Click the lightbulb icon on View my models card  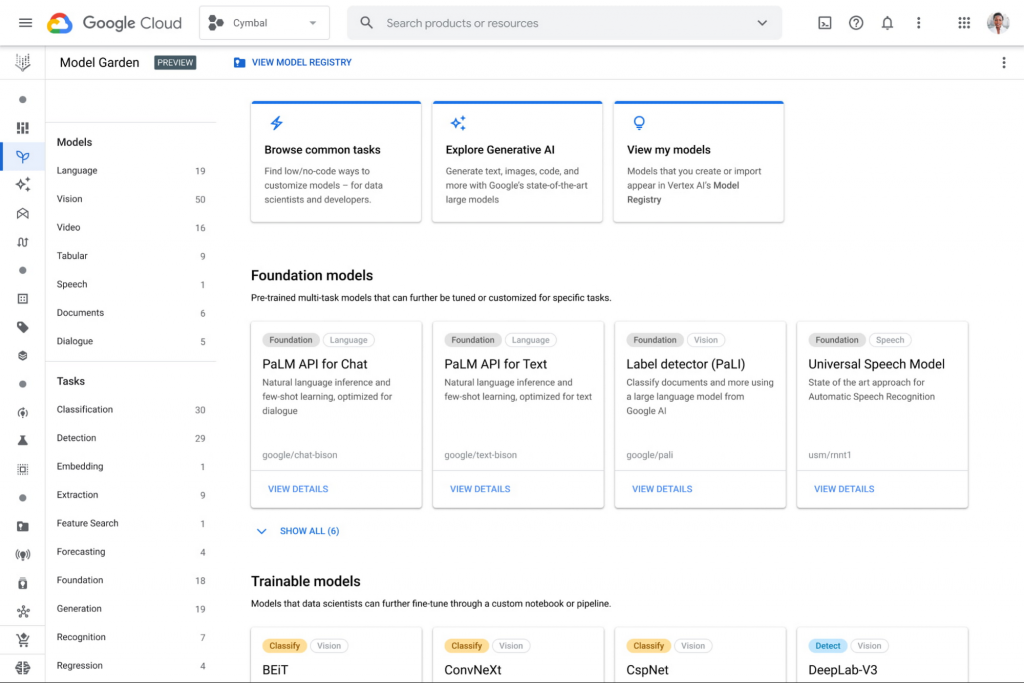(x=639, y=123)
